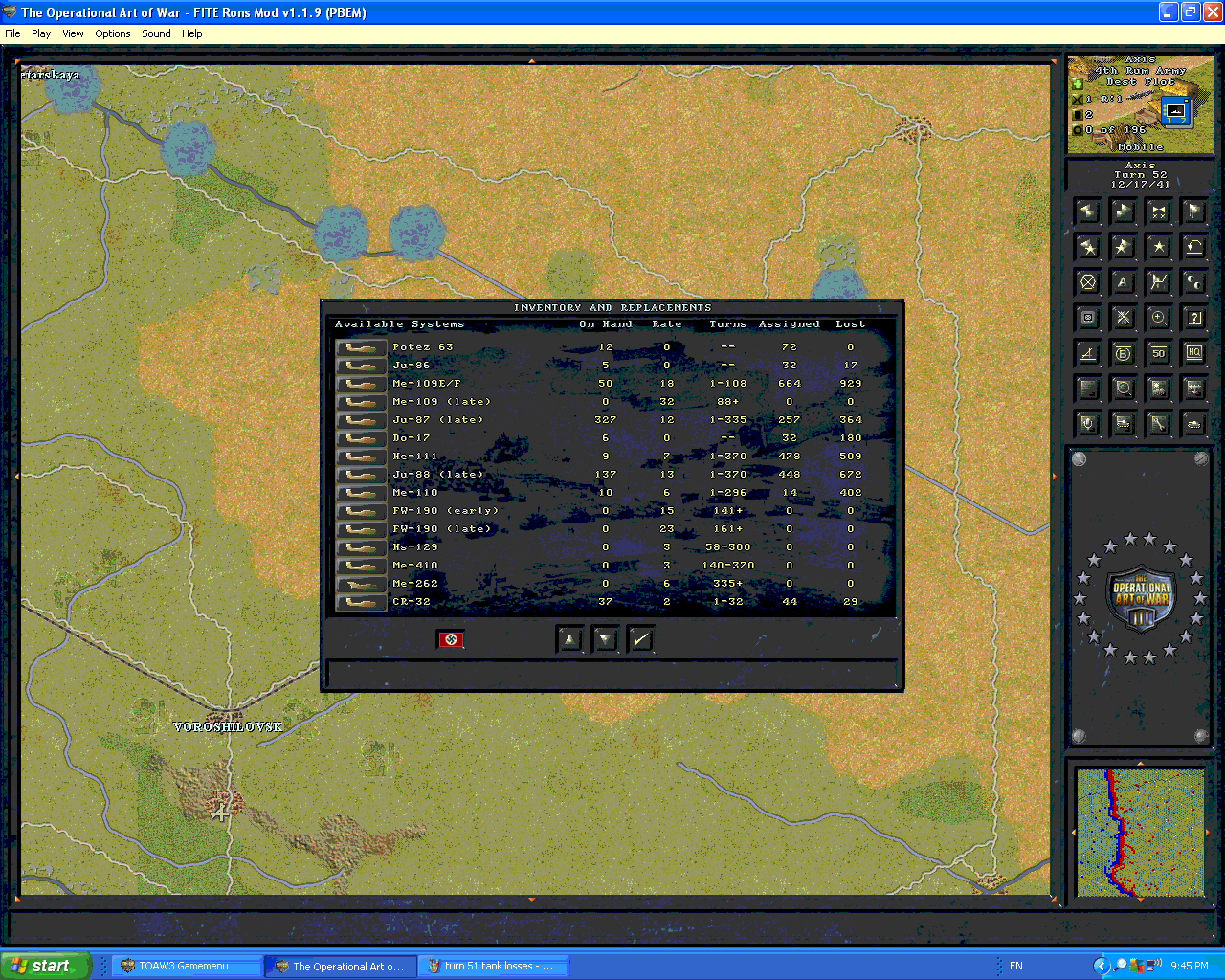The image size is (1225, 980).
Task: Click the single star icon
Action: [1158, 247]
